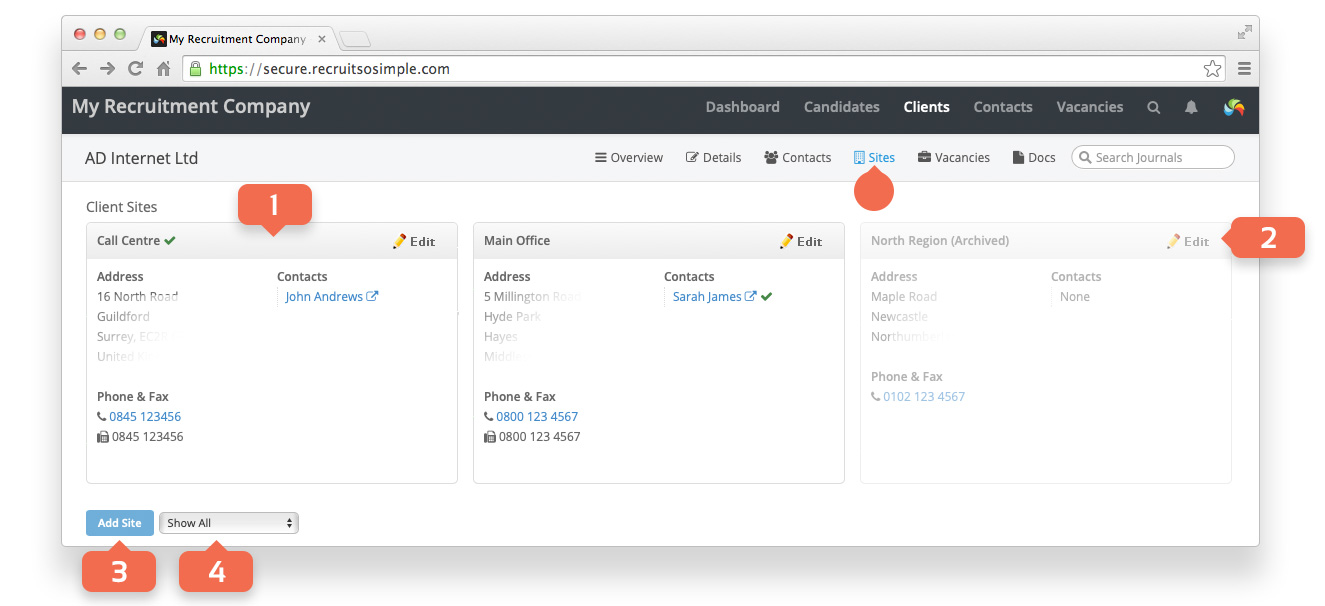Screen dimensions: 1325x606
Task: Navigate to Contacts in top navbar
Action: click(x=1003, y=107)
